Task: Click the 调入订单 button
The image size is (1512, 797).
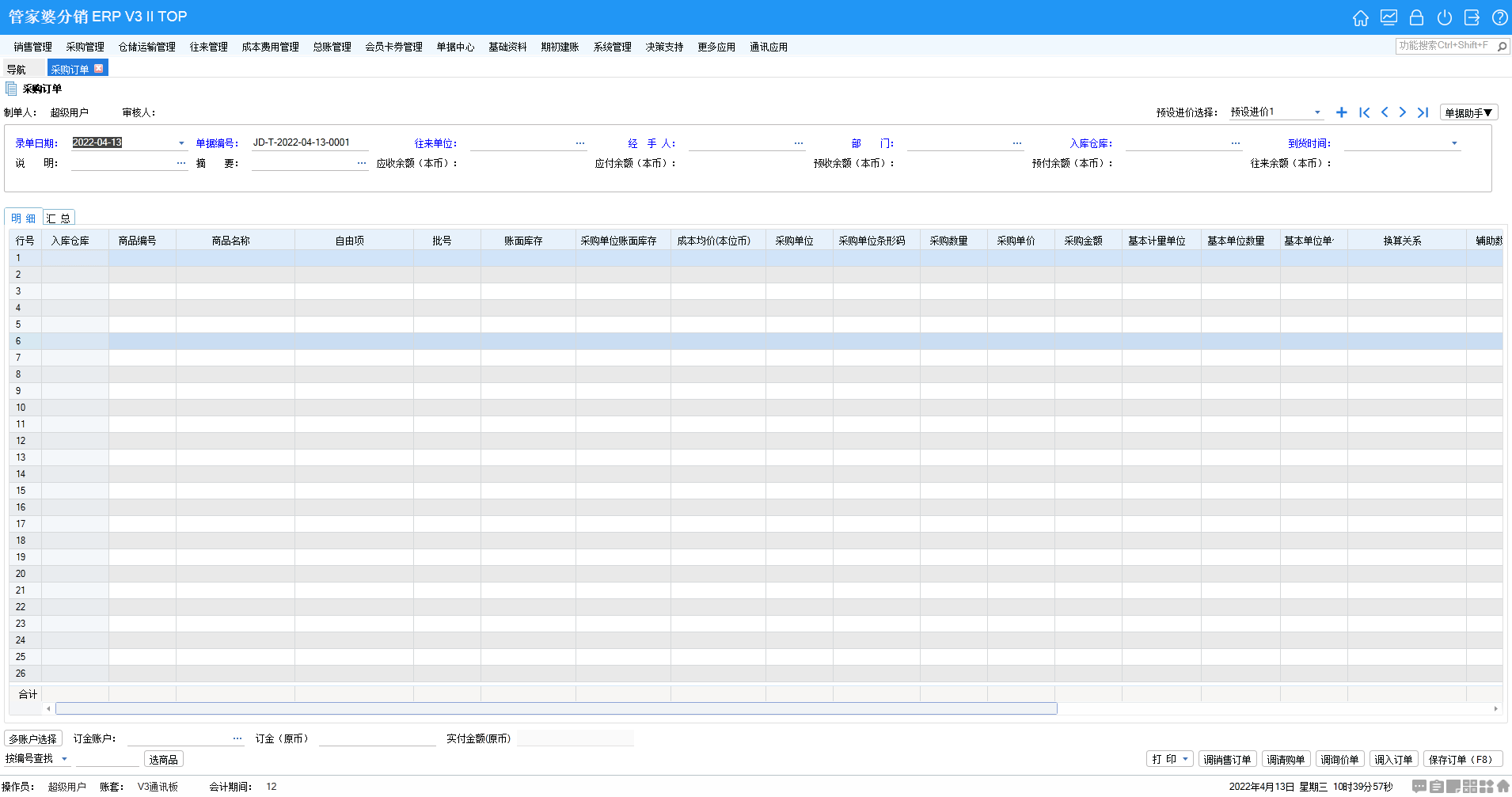Action: click(x=1393, y=759)
